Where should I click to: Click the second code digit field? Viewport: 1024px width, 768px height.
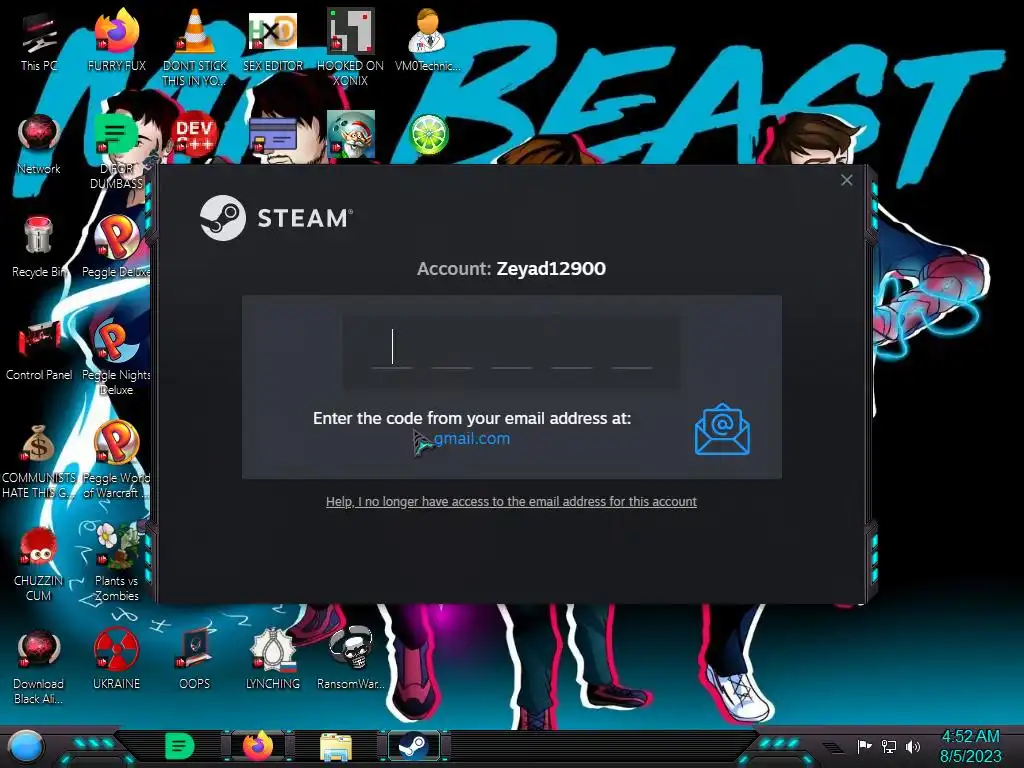[452, 350]
